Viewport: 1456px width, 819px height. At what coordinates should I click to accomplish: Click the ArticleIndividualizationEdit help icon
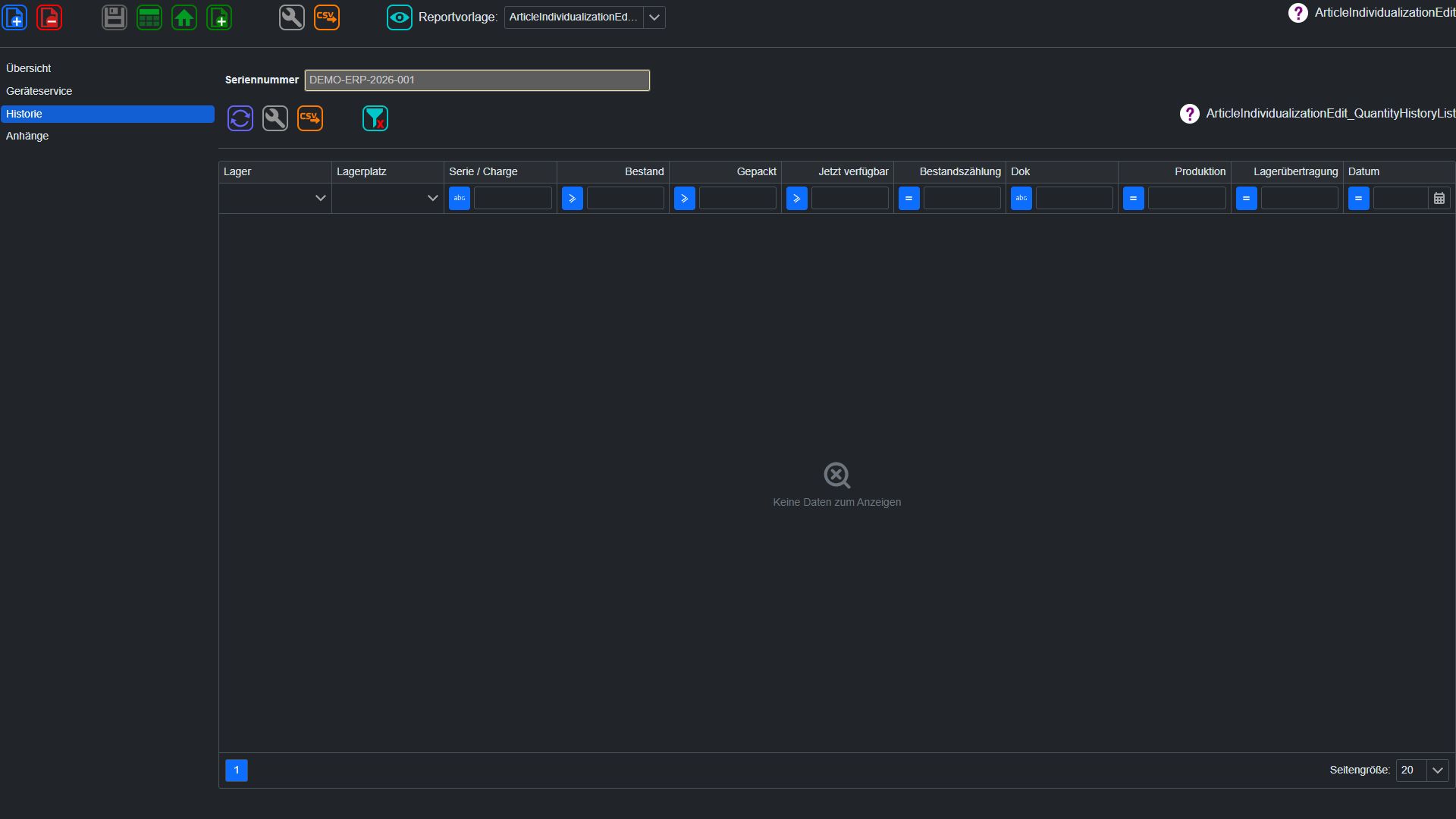click(1298, 13)
